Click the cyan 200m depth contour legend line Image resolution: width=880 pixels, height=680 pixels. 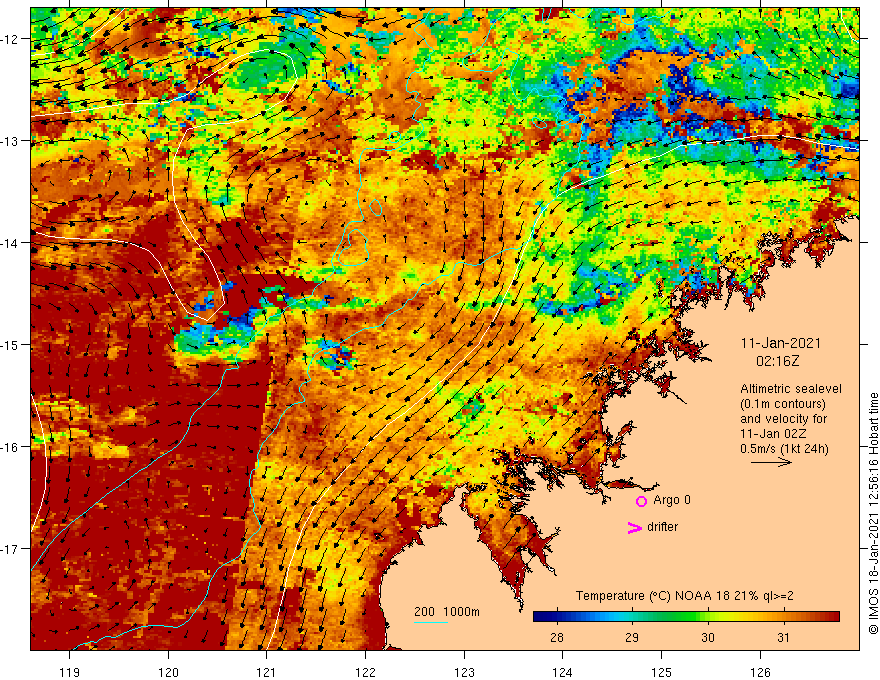tap(430, 622)
